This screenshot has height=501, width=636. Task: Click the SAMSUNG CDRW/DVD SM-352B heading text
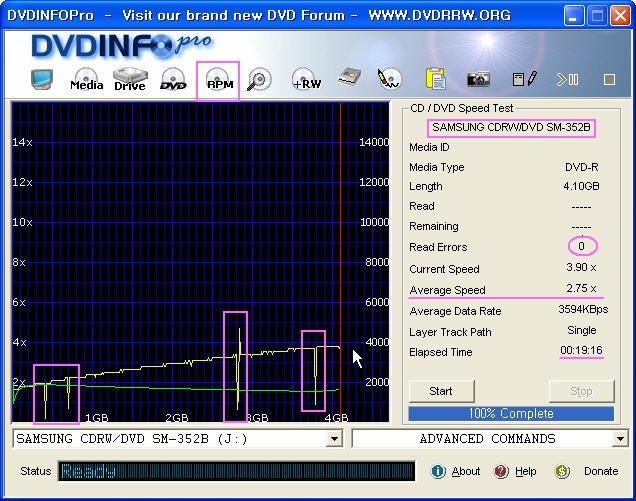coord(511,127)
